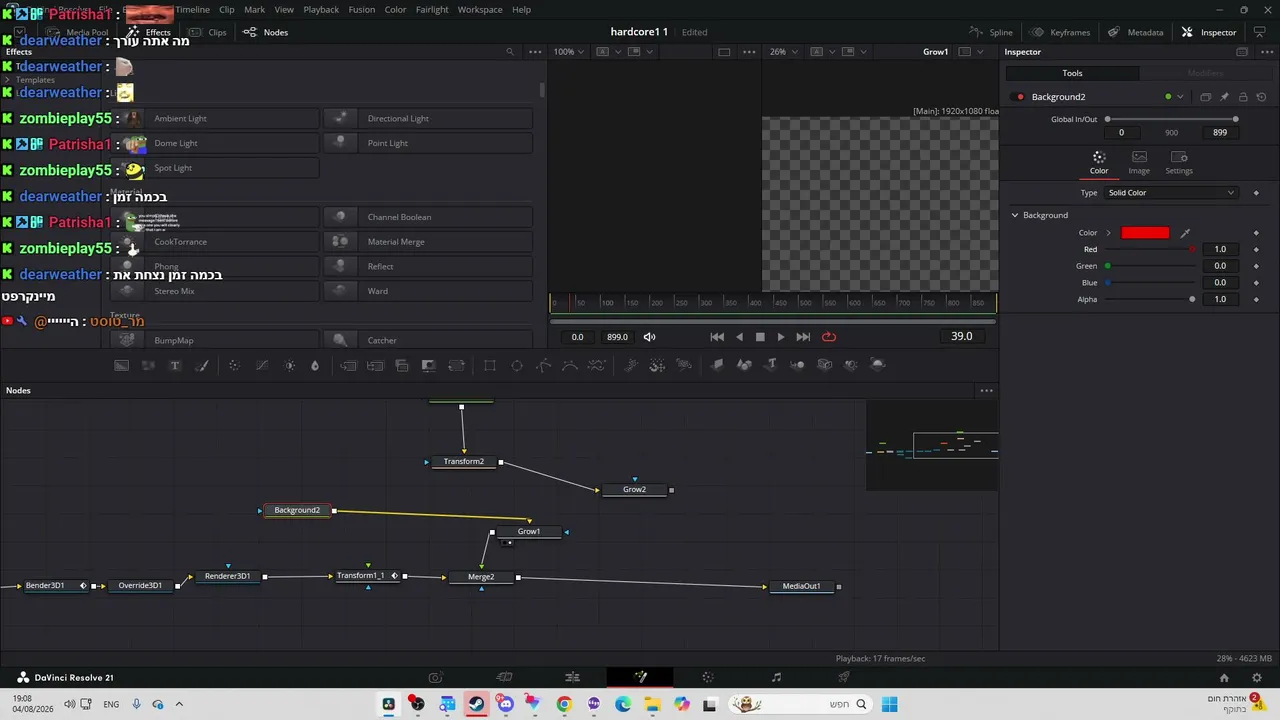
Task: Open Background2 tool color tag dropdown
Action: (x=1180, y=97)
